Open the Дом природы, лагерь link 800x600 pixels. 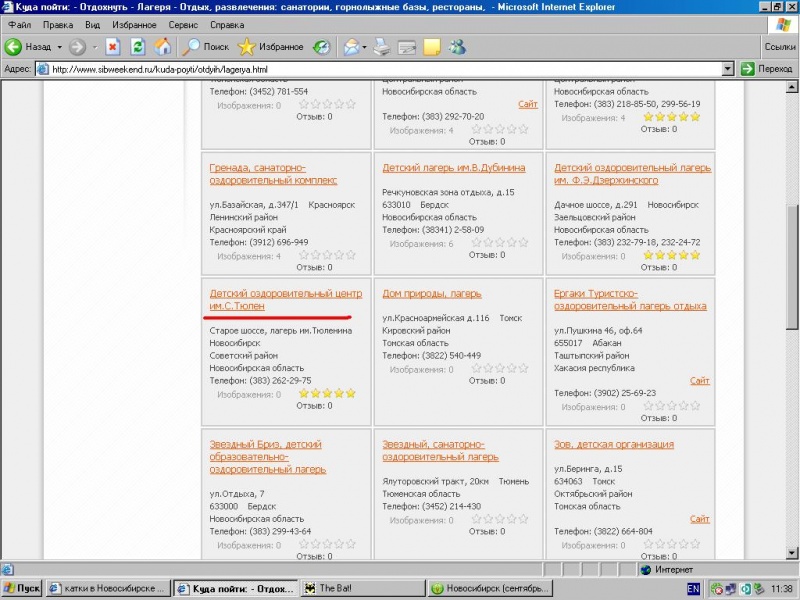[432, 294]
